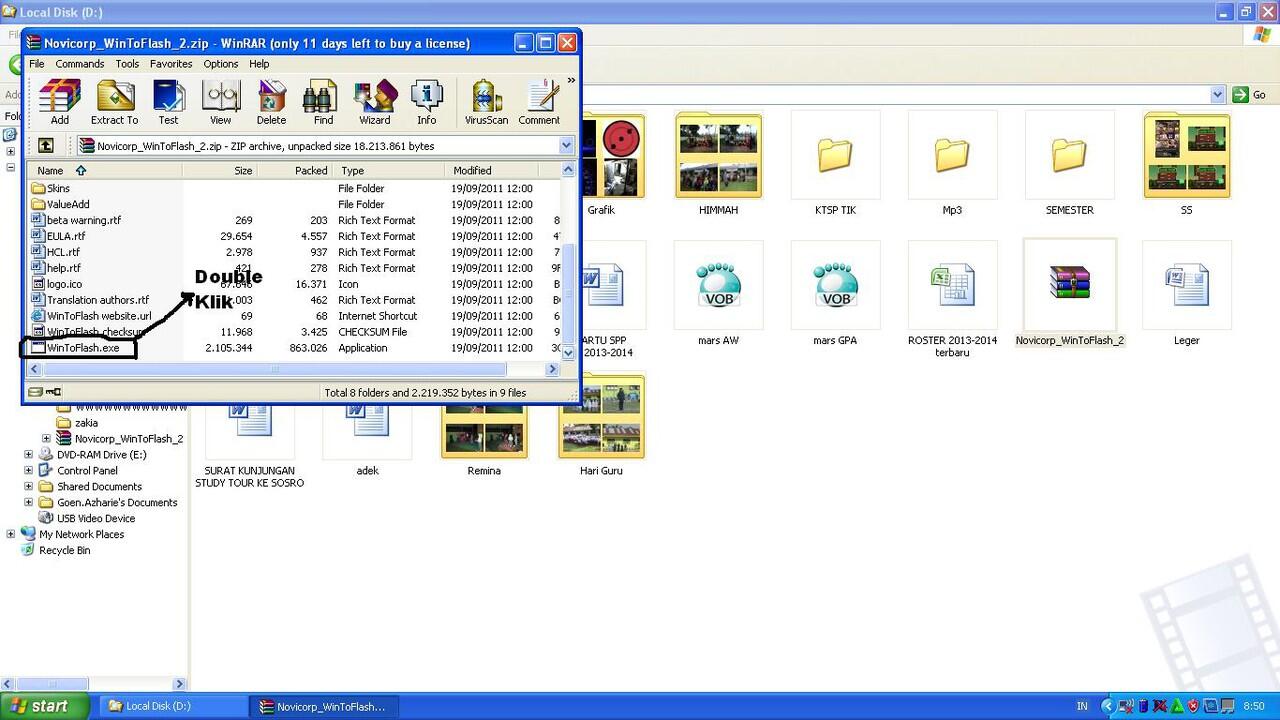
Task: Open the Options menu
Action: (221, 64)
